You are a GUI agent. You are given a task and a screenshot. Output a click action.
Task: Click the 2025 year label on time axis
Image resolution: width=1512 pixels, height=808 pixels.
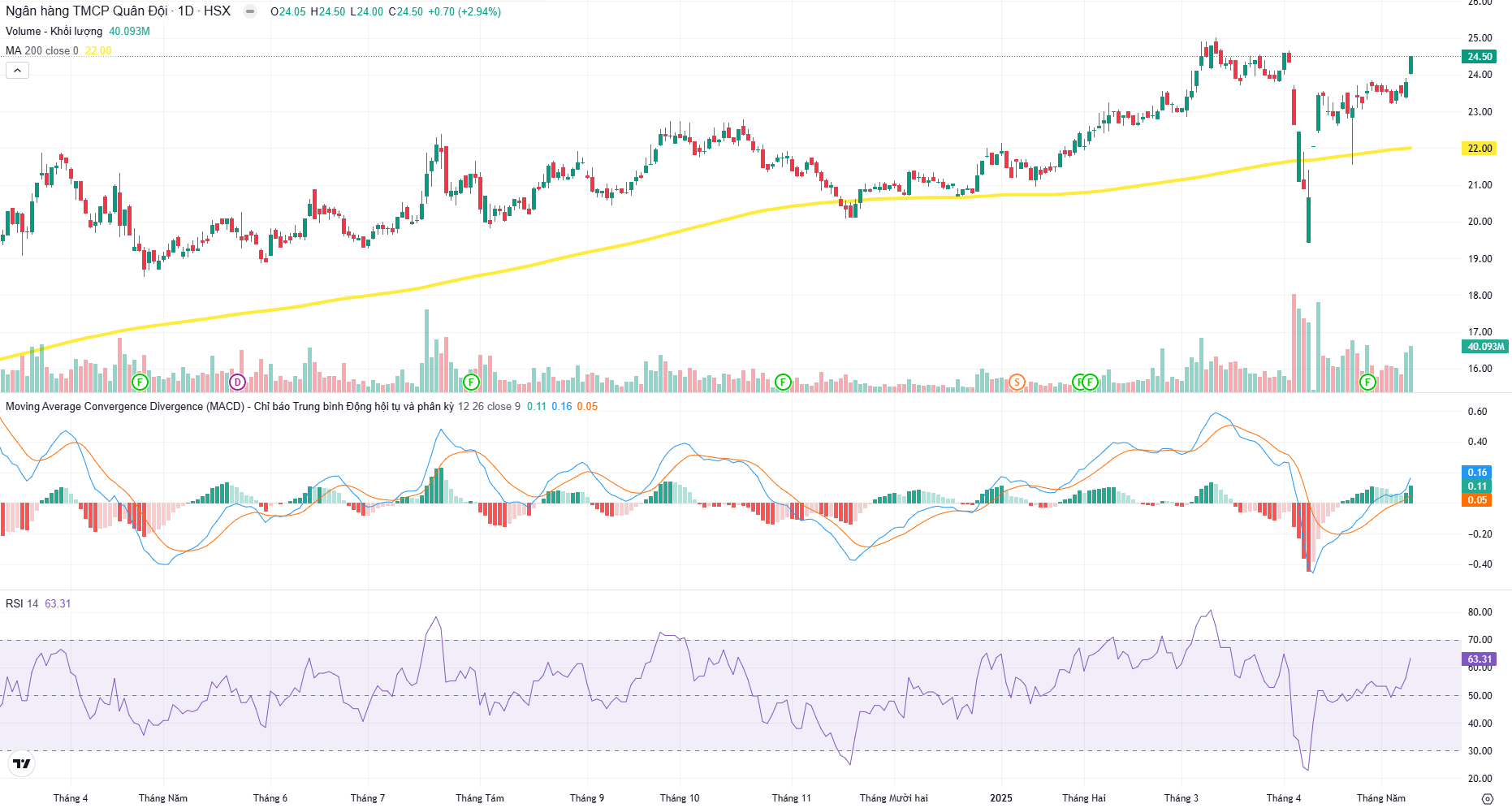pyautogui.click(x=1001, y=798)
